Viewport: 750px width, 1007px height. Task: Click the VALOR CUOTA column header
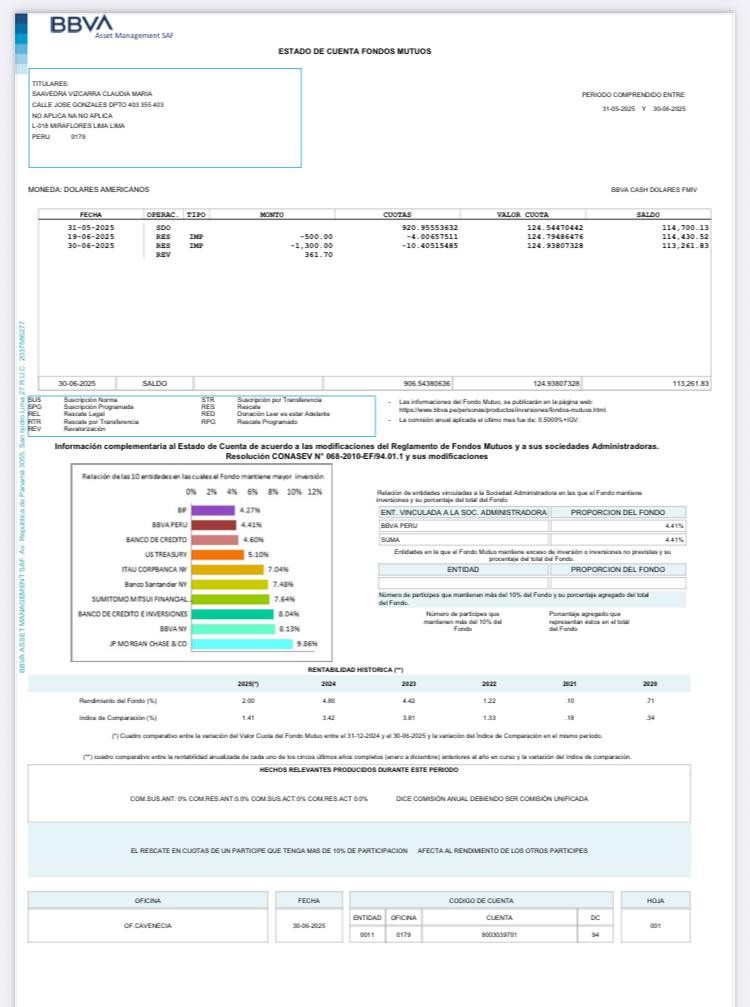[523, 214]
